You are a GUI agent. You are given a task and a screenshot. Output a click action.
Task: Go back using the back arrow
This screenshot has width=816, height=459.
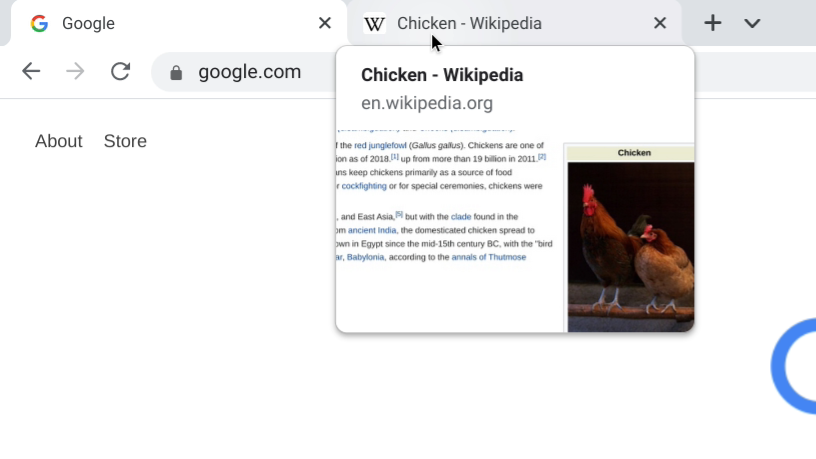pyautogui.click(x=31, y=71)
